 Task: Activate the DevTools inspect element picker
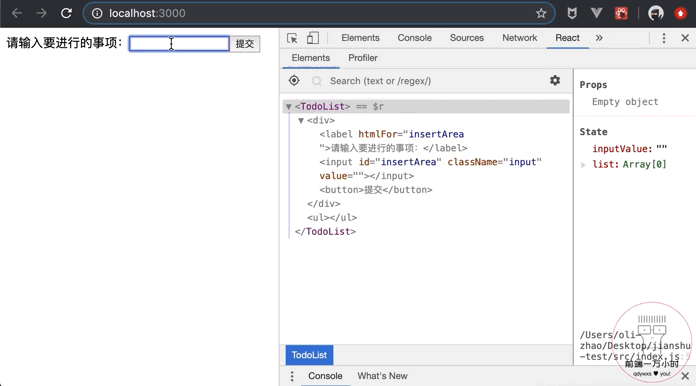pos(292,38)
